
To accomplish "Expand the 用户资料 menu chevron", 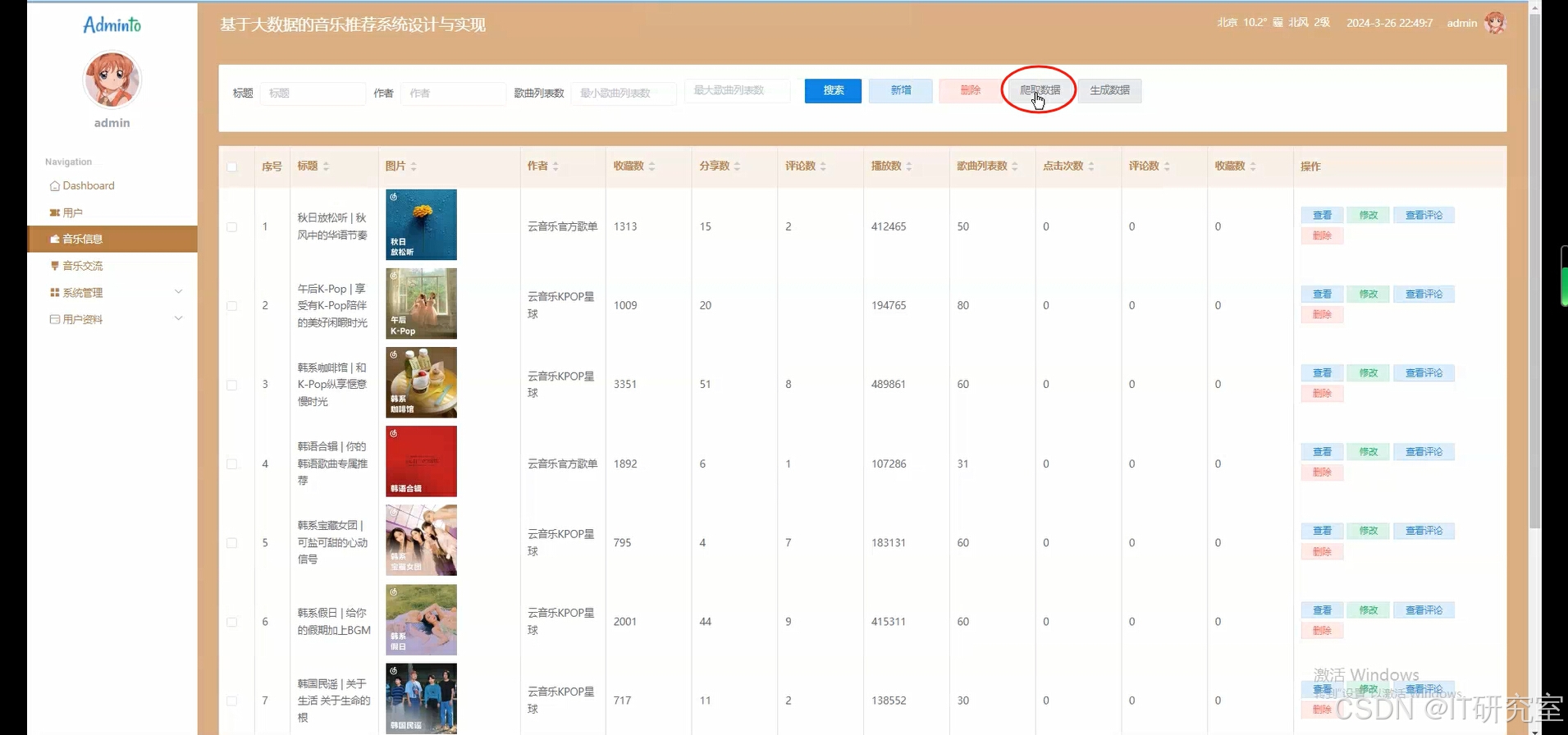I will pos(179,318).
